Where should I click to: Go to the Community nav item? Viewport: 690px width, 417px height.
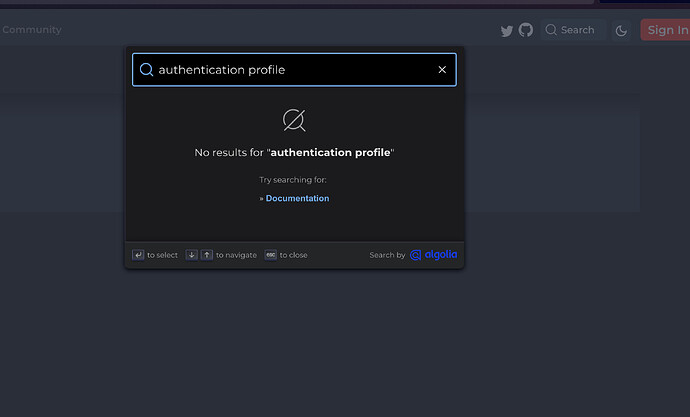pyautogui.click(x=32, y=30)
